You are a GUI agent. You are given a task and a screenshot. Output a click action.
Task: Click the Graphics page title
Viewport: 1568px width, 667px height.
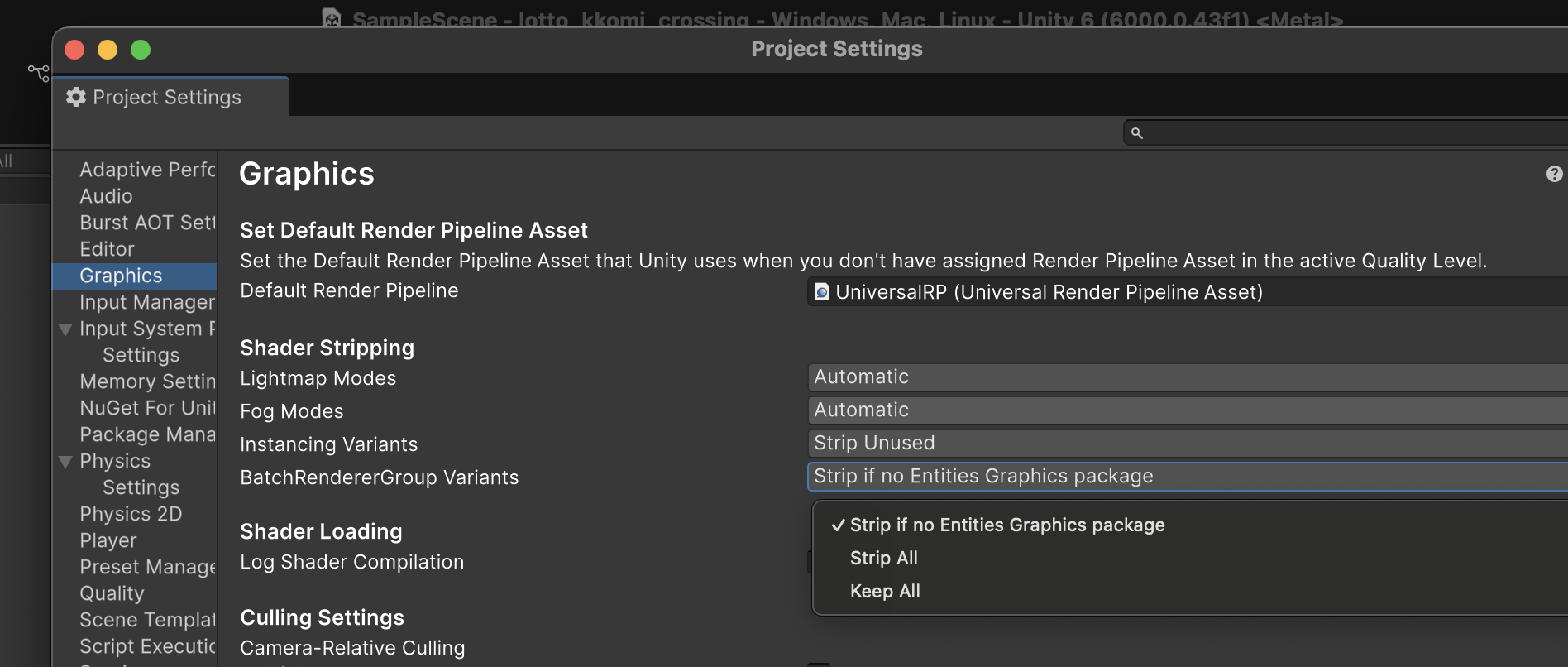306,174
